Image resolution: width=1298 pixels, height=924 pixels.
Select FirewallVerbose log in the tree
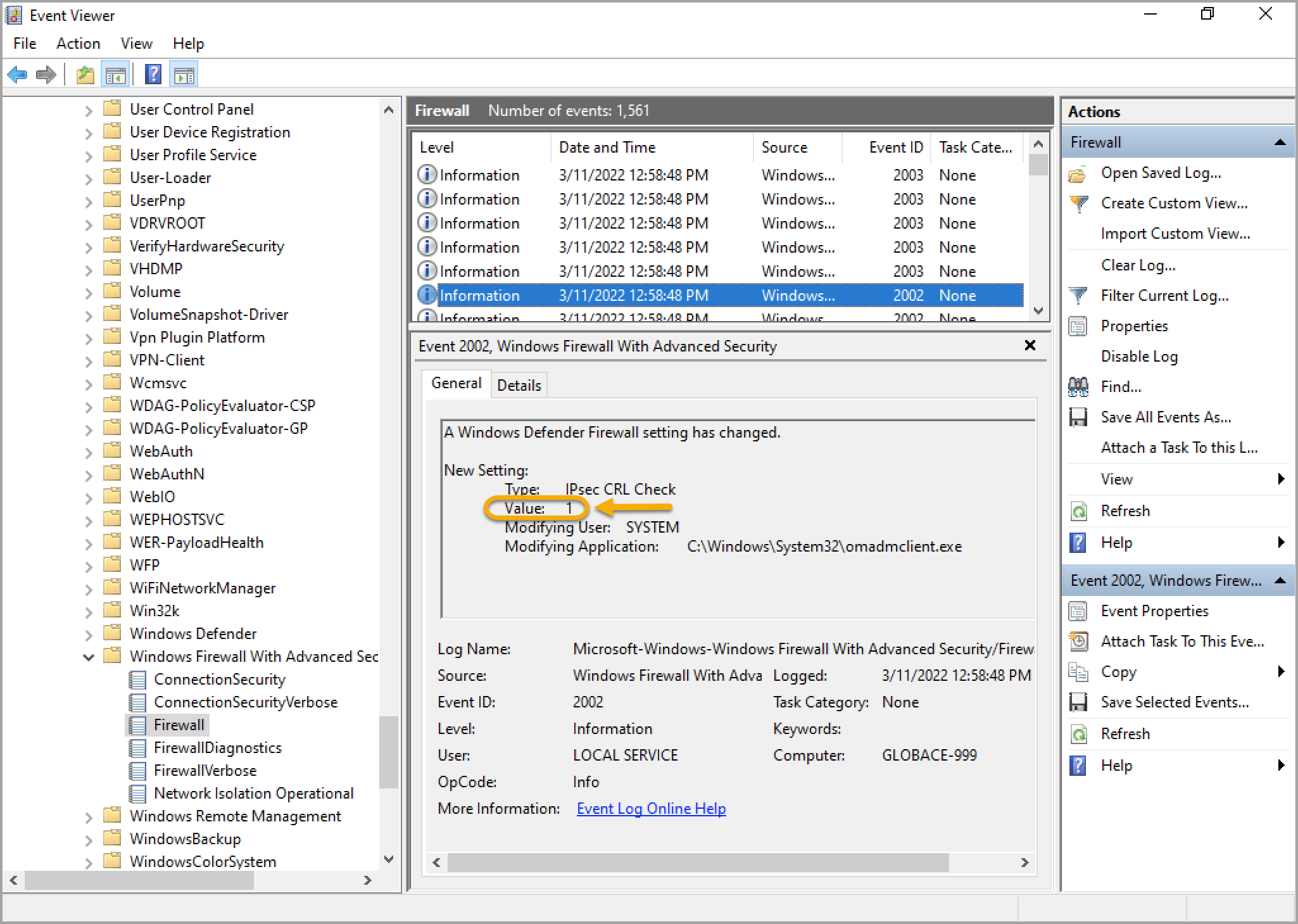click(205, 771)
